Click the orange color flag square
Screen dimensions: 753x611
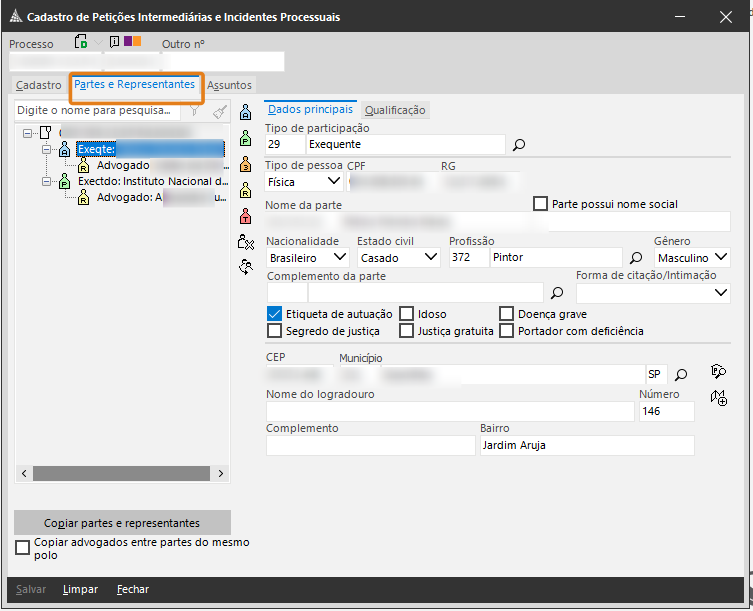pos(137,41)
